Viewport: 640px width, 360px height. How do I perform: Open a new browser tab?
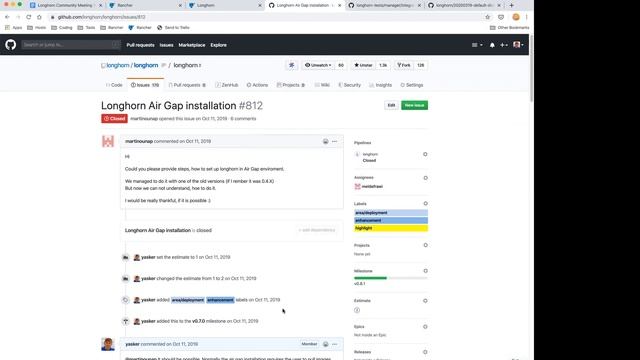511,5
